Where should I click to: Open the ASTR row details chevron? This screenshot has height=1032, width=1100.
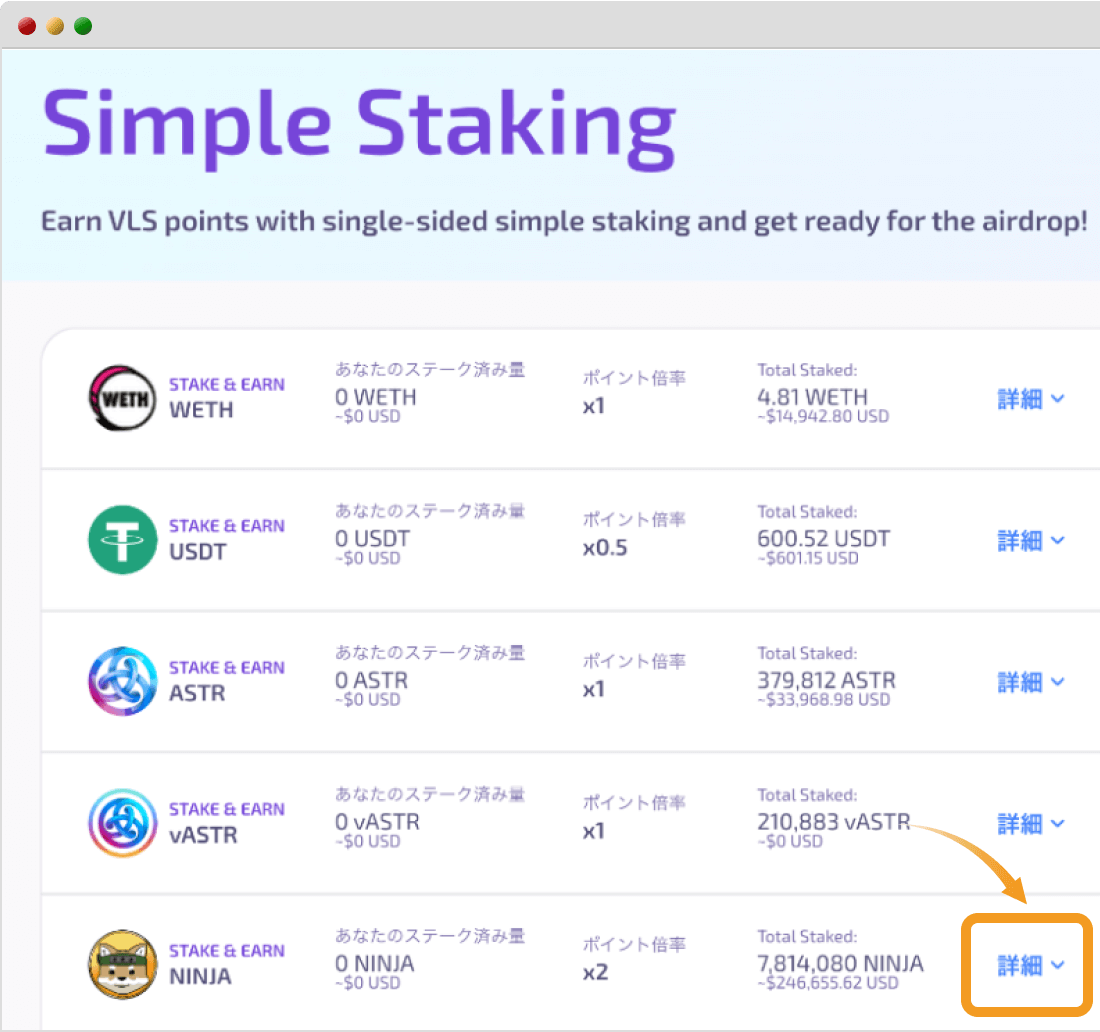1057,683
